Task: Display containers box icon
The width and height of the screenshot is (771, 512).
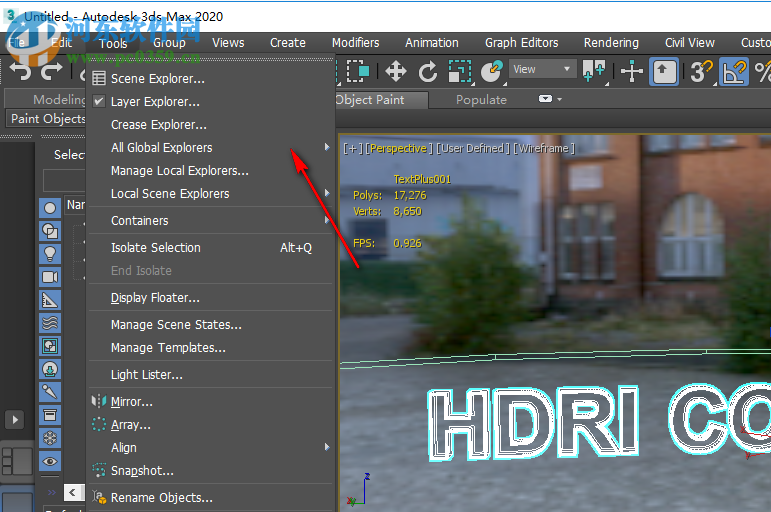Action: [50, 415]
